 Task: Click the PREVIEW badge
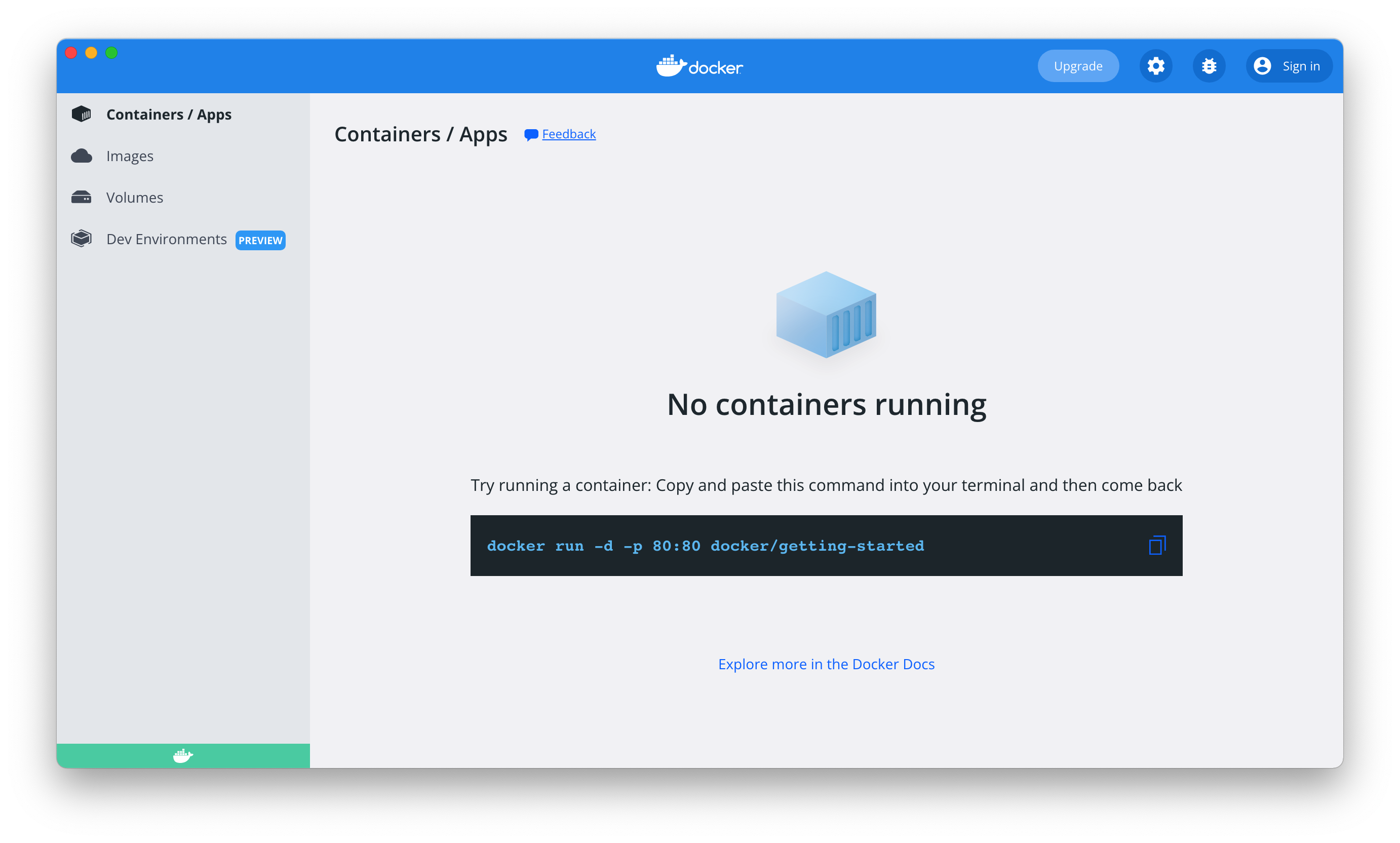[260, 240]
